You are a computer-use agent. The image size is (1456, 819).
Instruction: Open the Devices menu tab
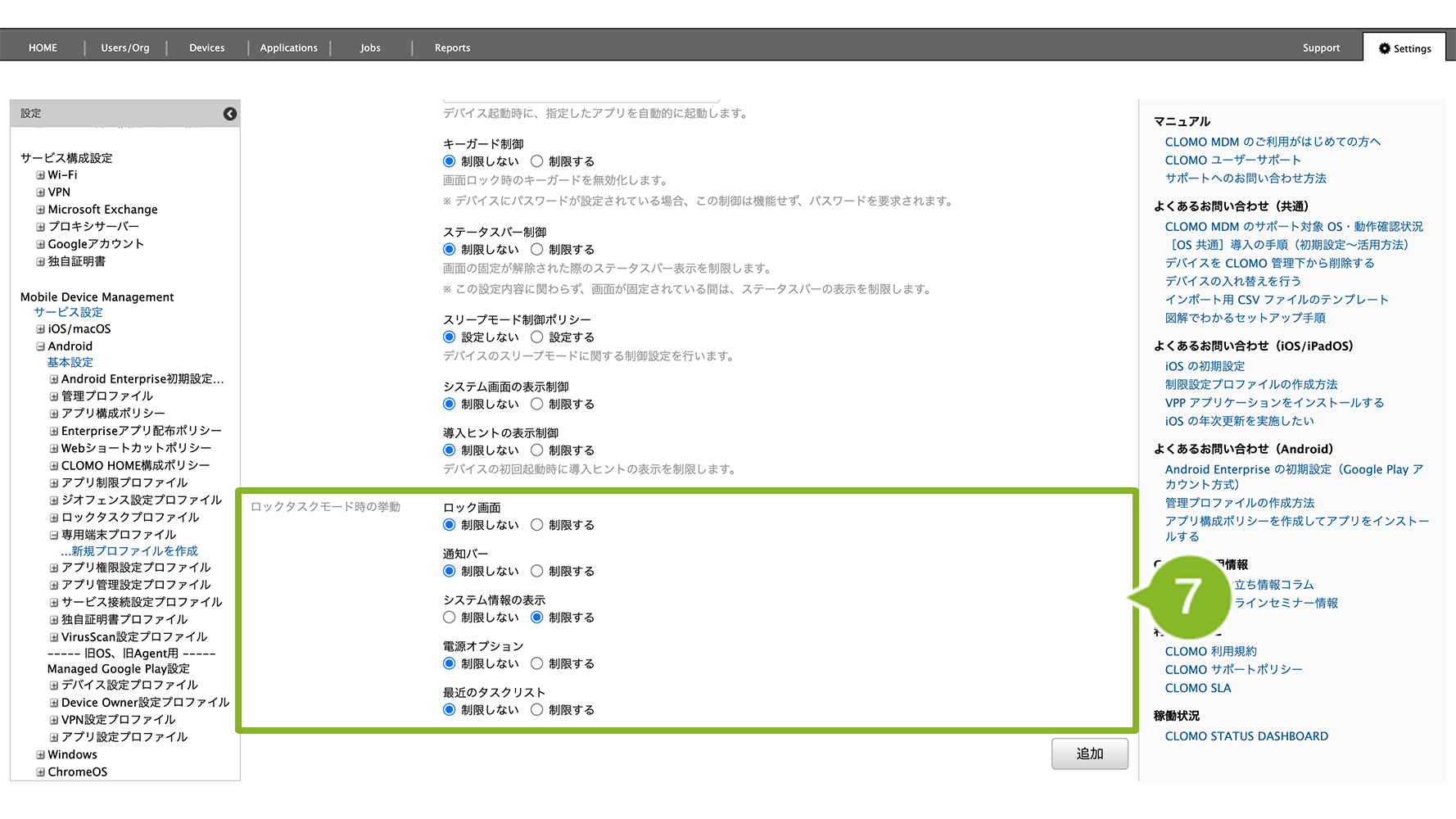[206, 48]
